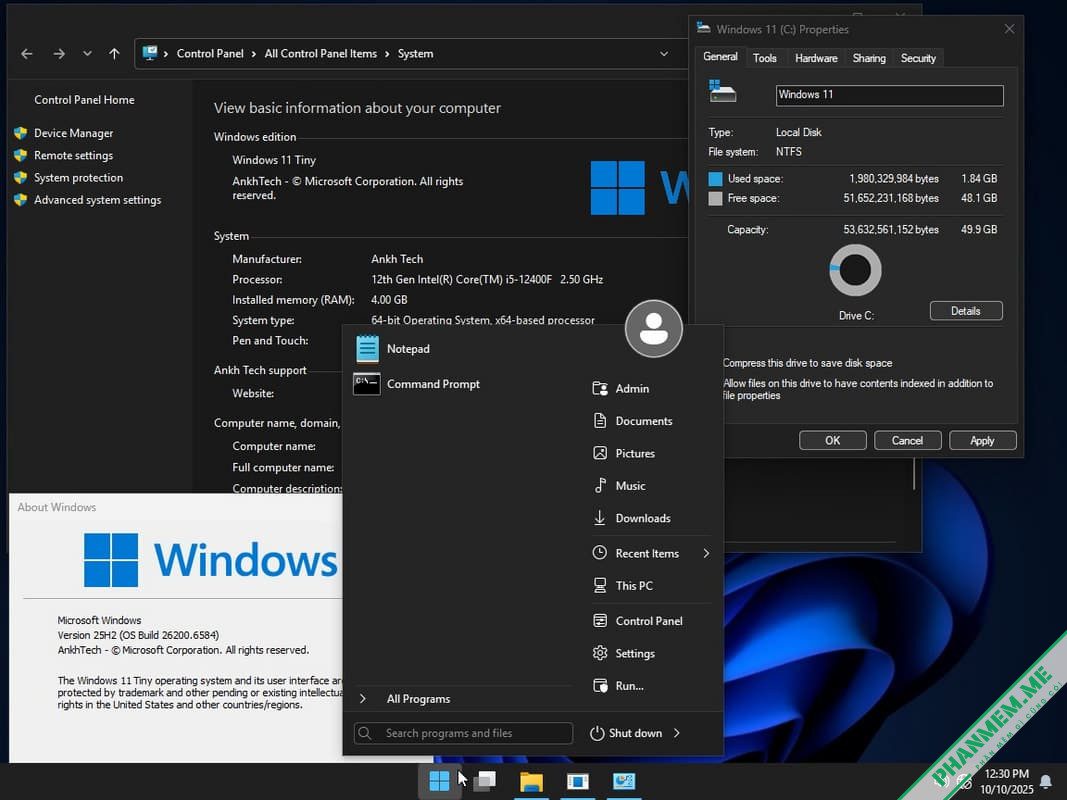Open Task View on the taskbar

coord(486,781)
